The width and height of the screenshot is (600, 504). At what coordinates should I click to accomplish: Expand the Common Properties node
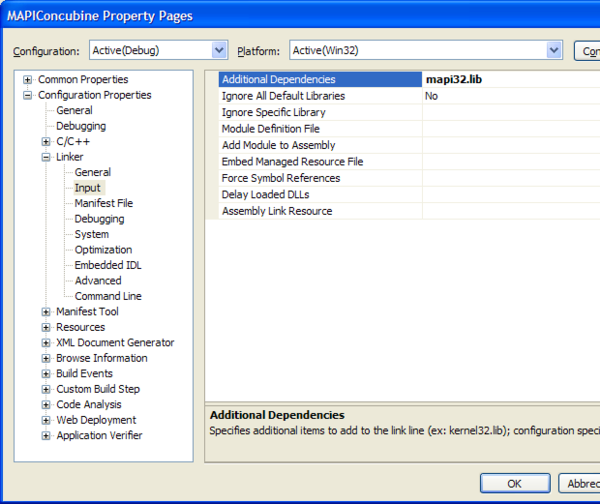[28, 80]
